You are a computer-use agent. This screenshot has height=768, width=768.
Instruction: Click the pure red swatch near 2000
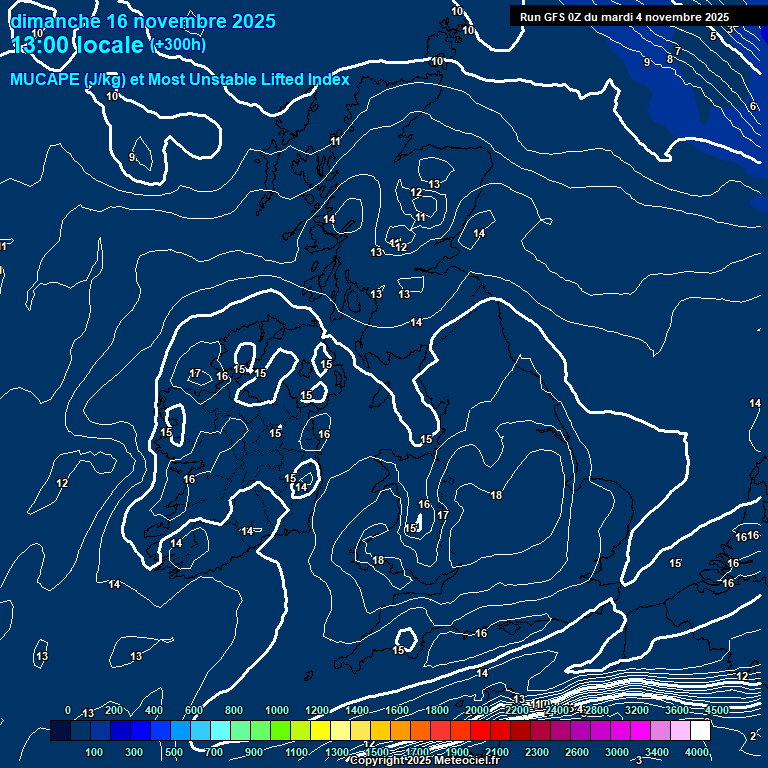pyautogui.click(x=480, y=730)
